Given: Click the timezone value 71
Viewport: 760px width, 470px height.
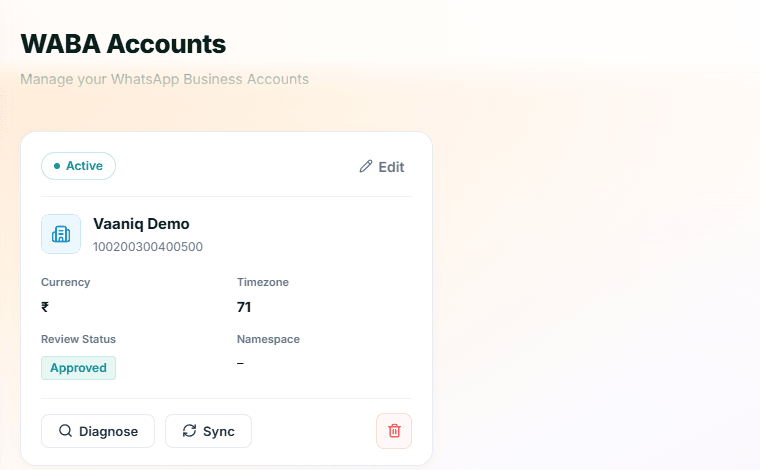Looking at the screenshot, I should click(x=244, y=307).
